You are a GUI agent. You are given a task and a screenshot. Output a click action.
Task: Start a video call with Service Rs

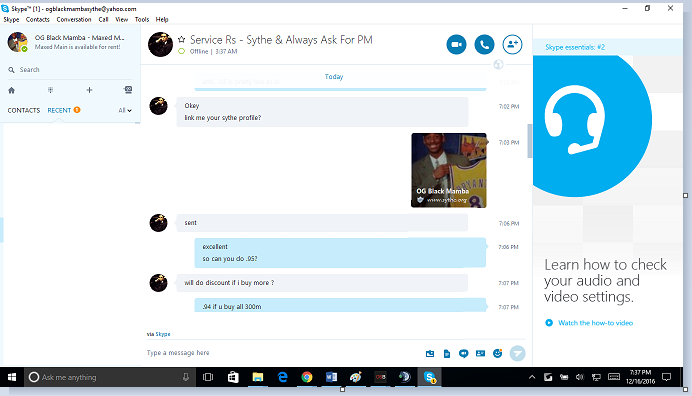456,45
